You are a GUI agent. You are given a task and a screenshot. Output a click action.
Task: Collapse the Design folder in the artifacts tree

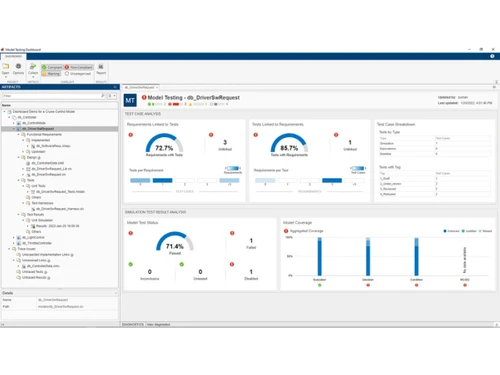(x=18, y=157)
